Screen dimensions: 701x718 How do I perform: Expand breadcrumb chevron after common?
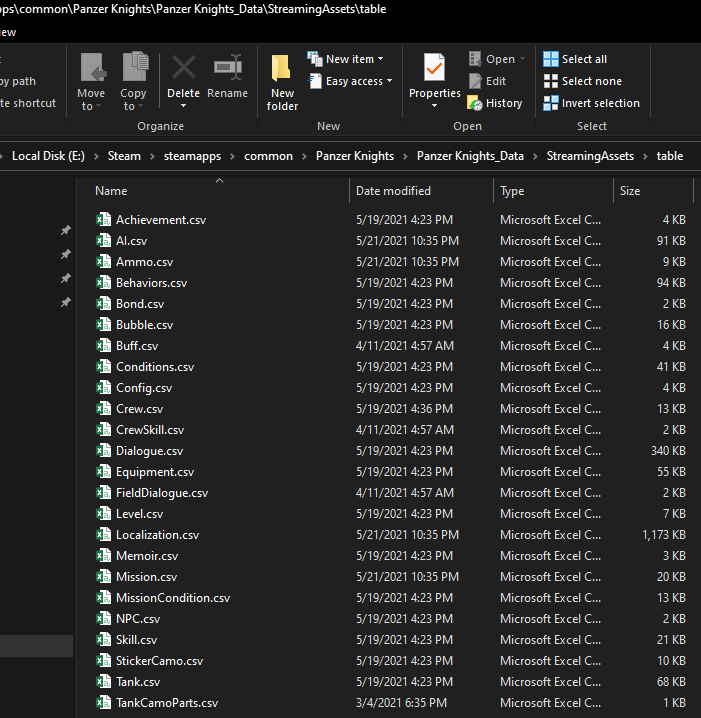(304, 156)
